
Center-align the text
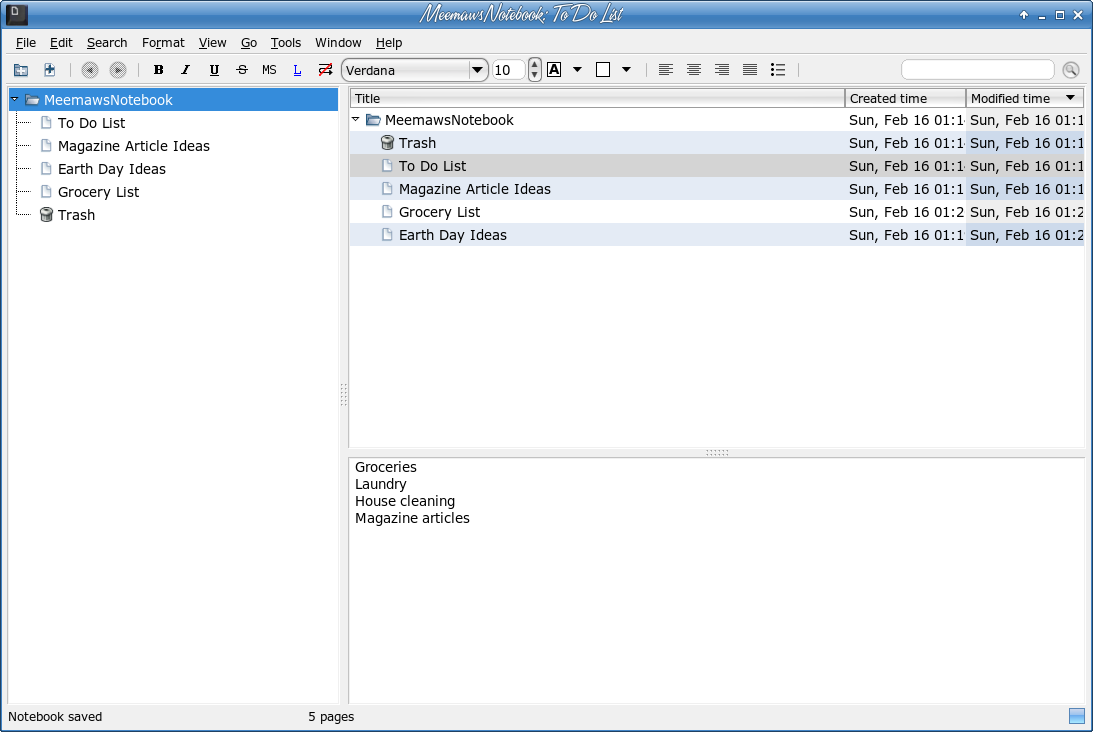point(694,70)
